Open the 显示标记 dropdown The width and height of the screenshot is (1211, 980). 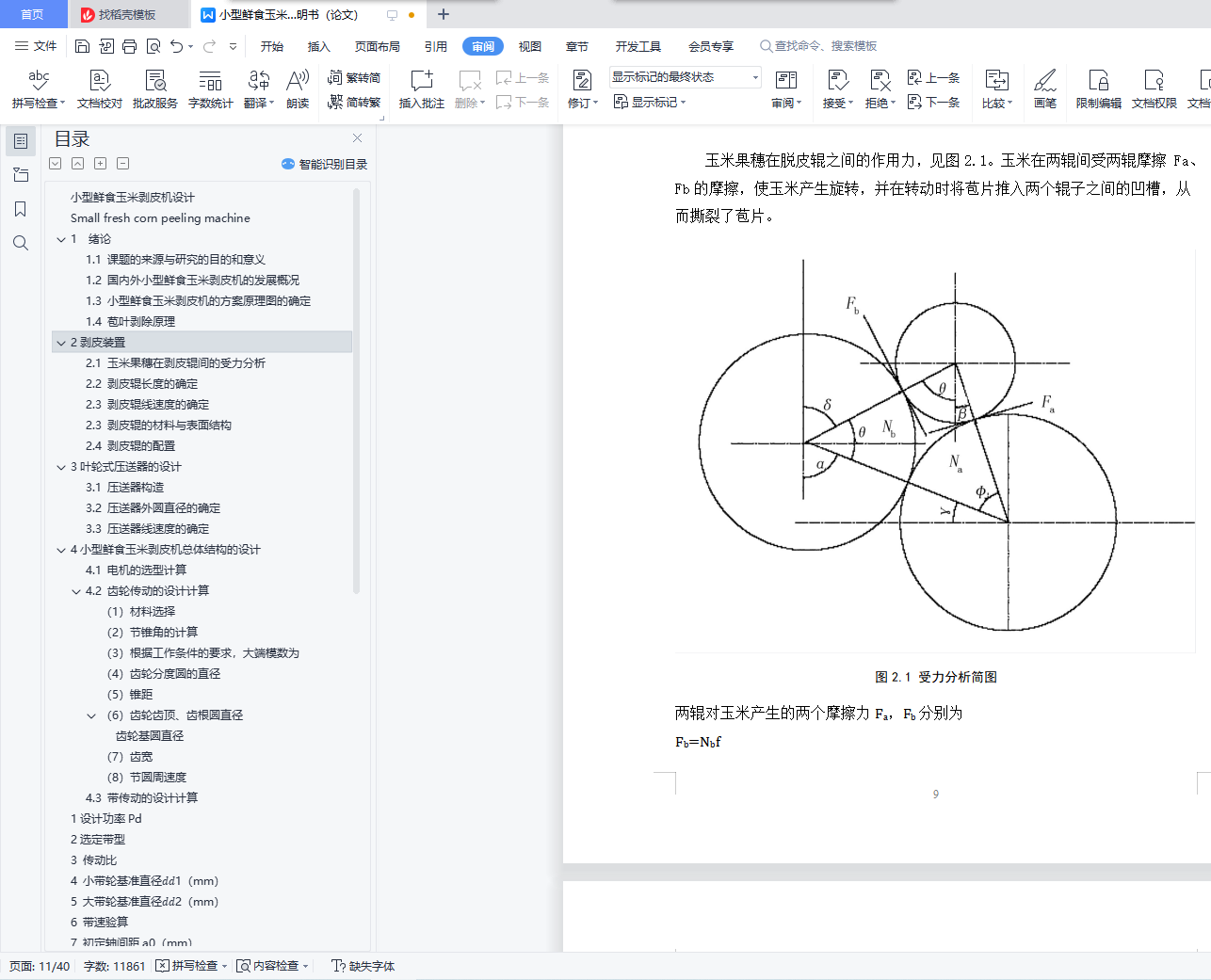click(650, 102)
